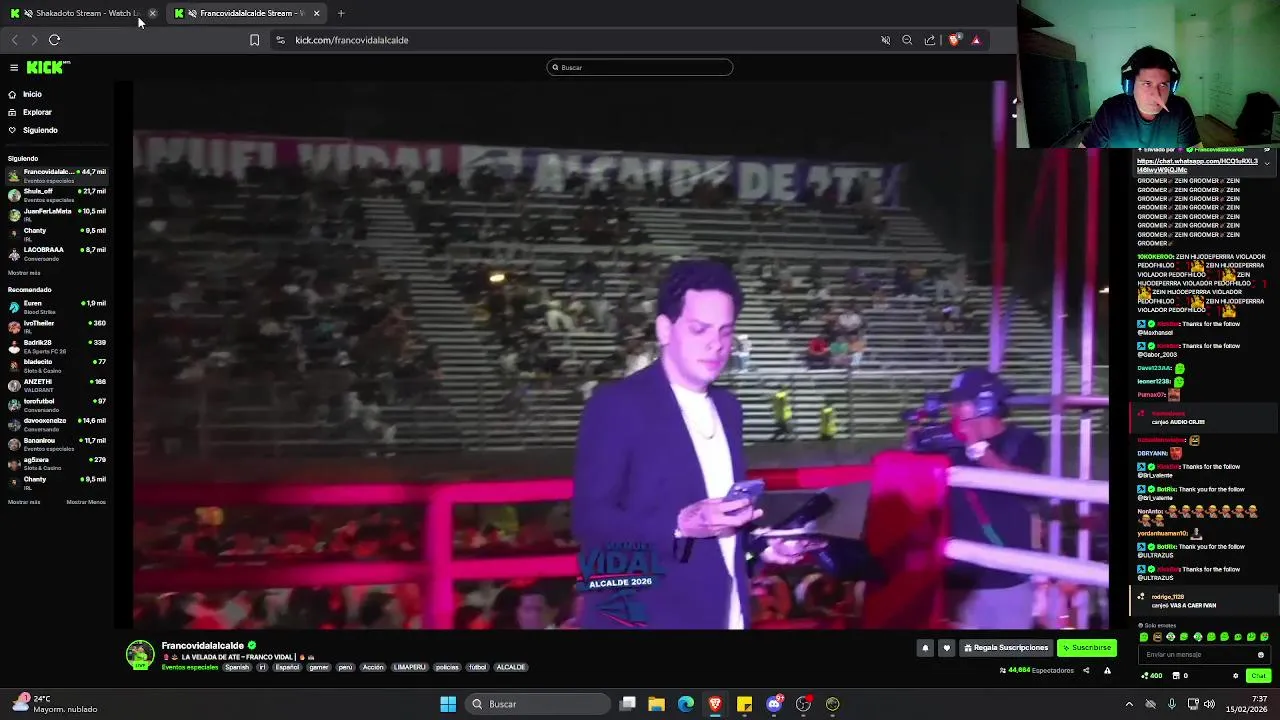Viewport: 1280px width, 720px height.
Task: Open a new browser tab
Action: 341,13
